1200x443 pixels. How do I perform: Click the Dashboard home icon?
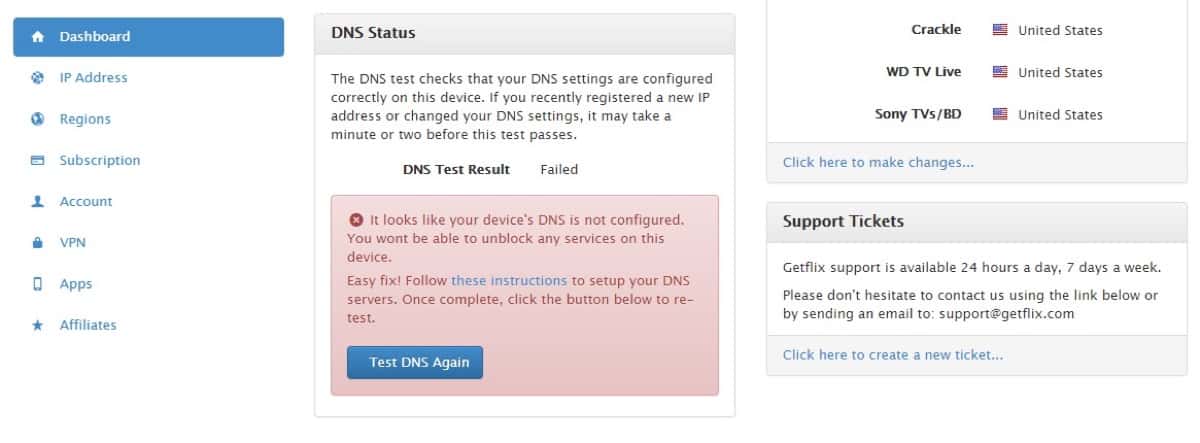pyautogui.click(x=38, y=37)
